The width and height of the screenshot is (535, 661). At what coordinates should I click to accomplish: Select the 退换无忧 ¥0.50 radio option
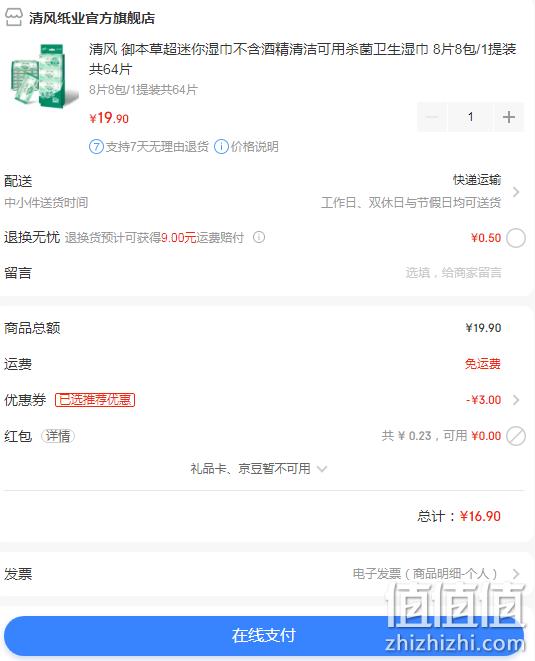(x=516, y=238)
